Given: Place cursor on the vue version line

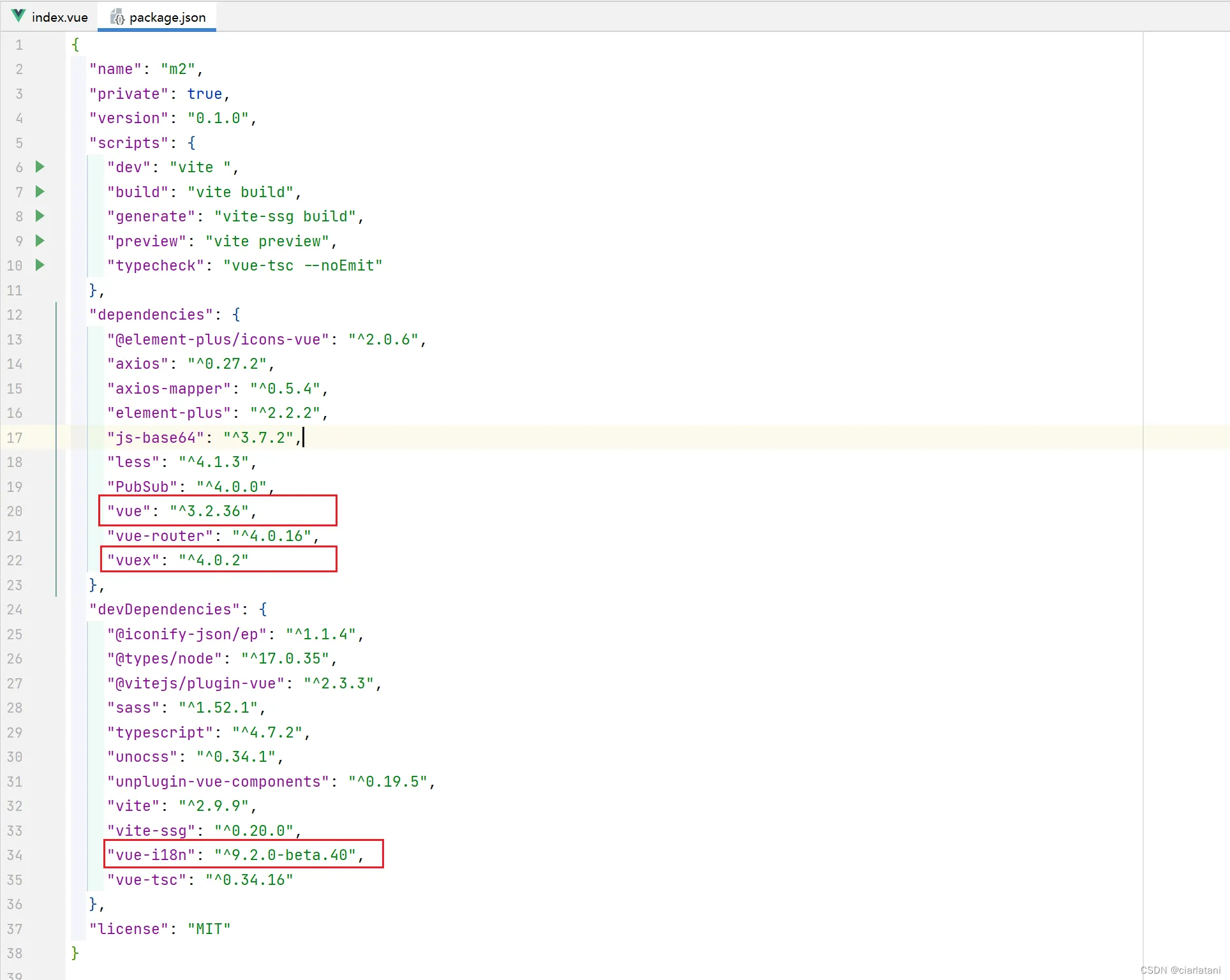Looking at the screenshot, I should [209, 511].
